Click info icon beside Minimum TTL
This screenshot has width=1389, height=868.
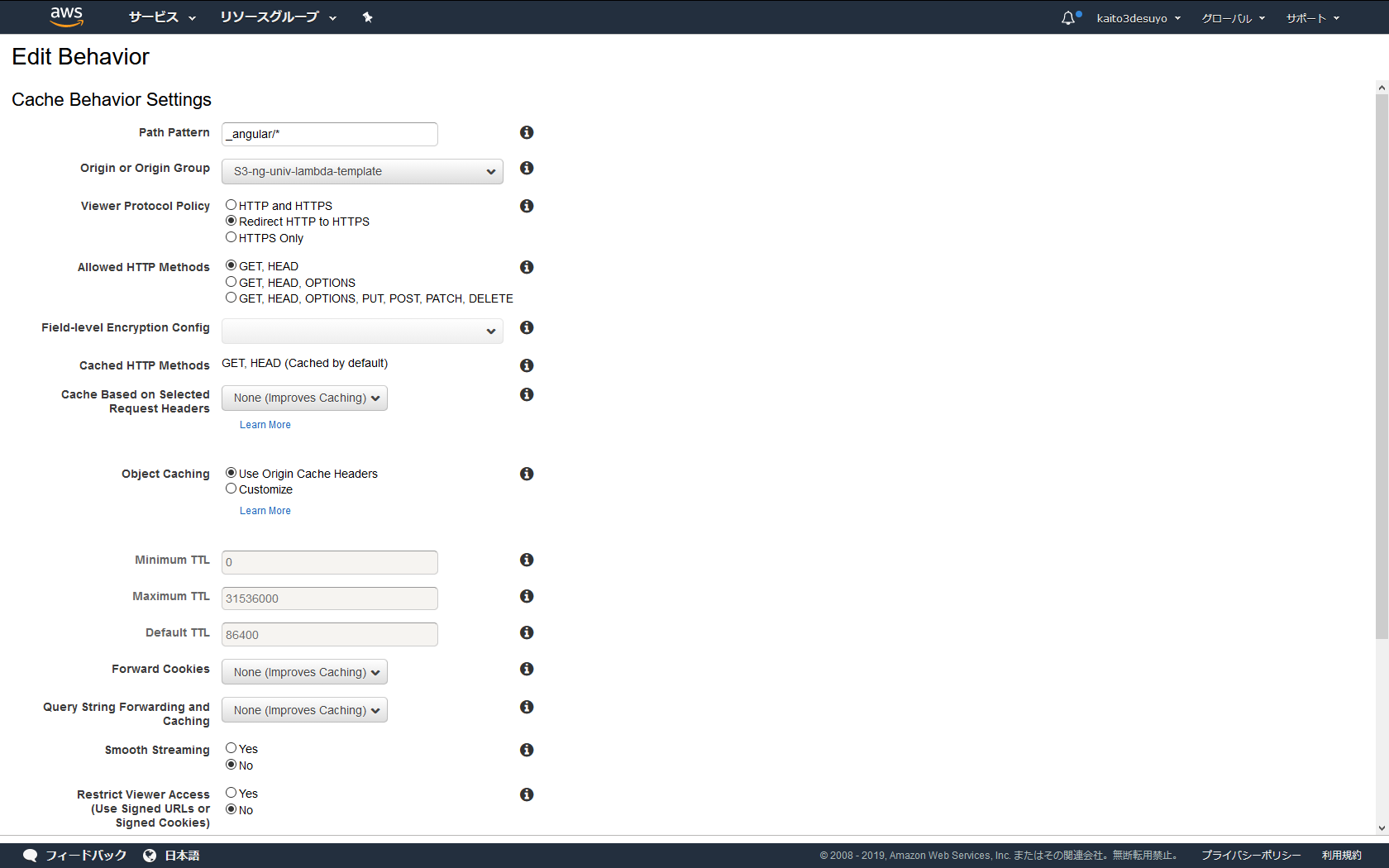[527, 560]
